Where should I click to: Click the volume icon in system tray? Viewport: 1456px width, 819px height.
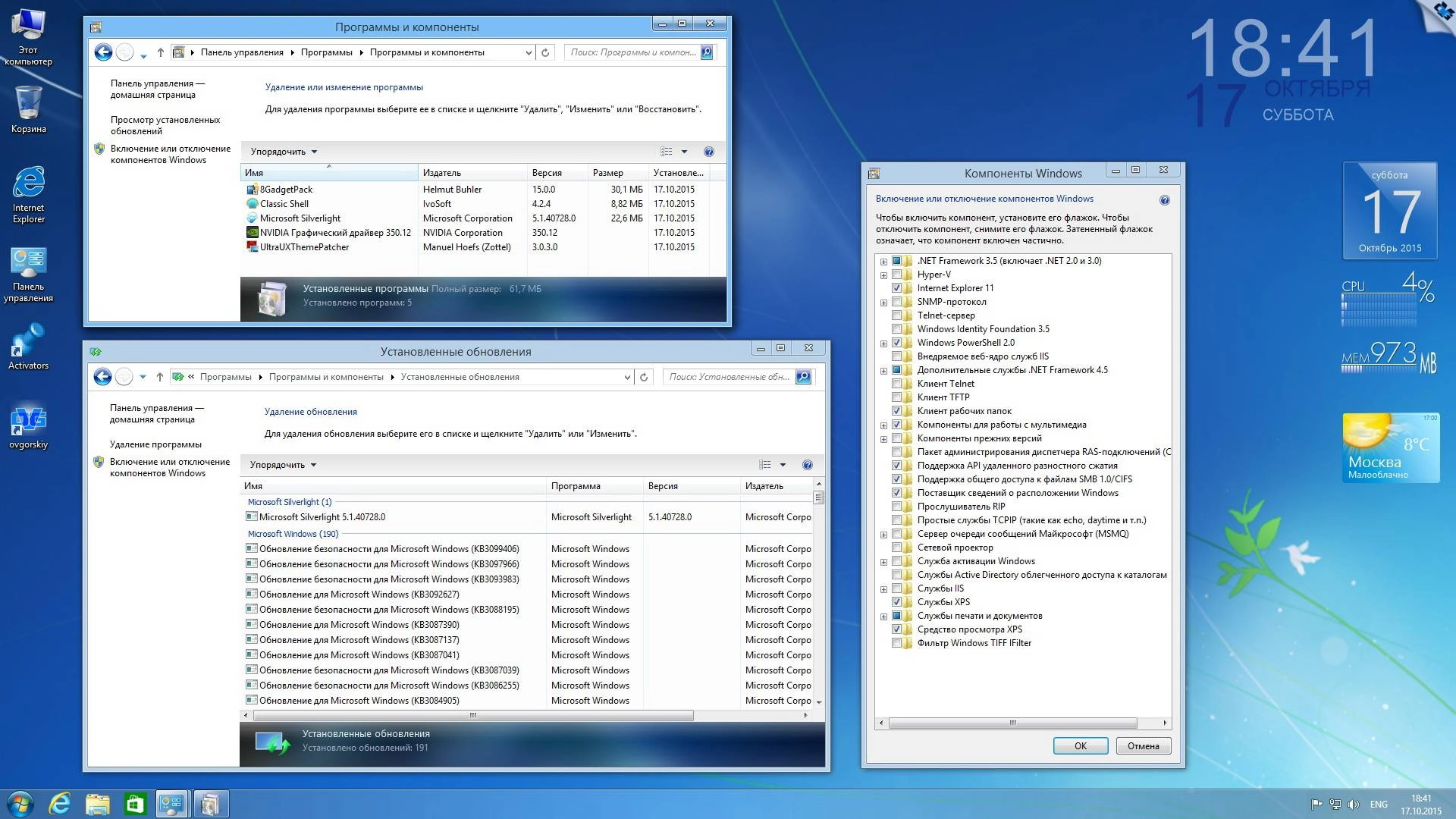click(1354, 804)
